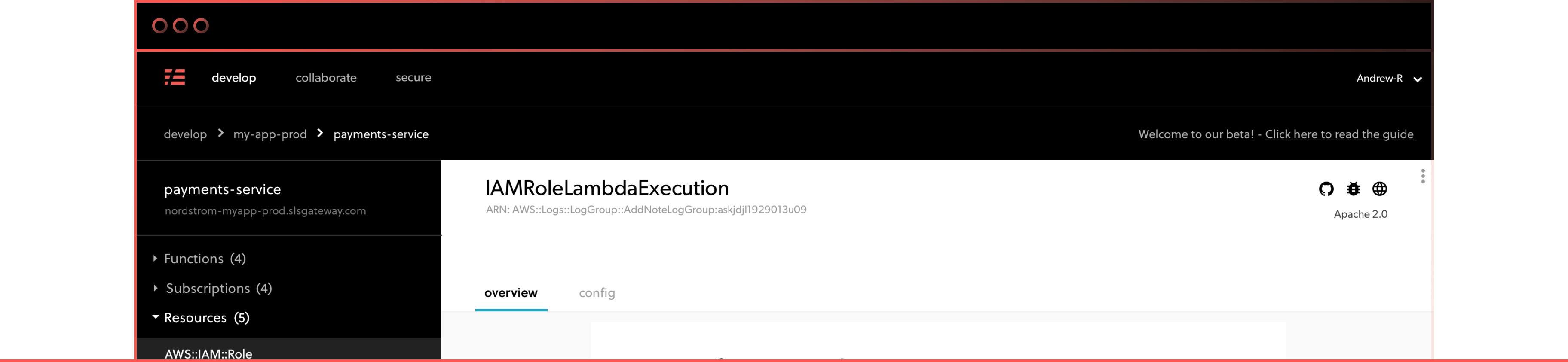Collapse the Resources (5) section
The width and height of the screenshot is (1568, 362).
tap(201, 318)
